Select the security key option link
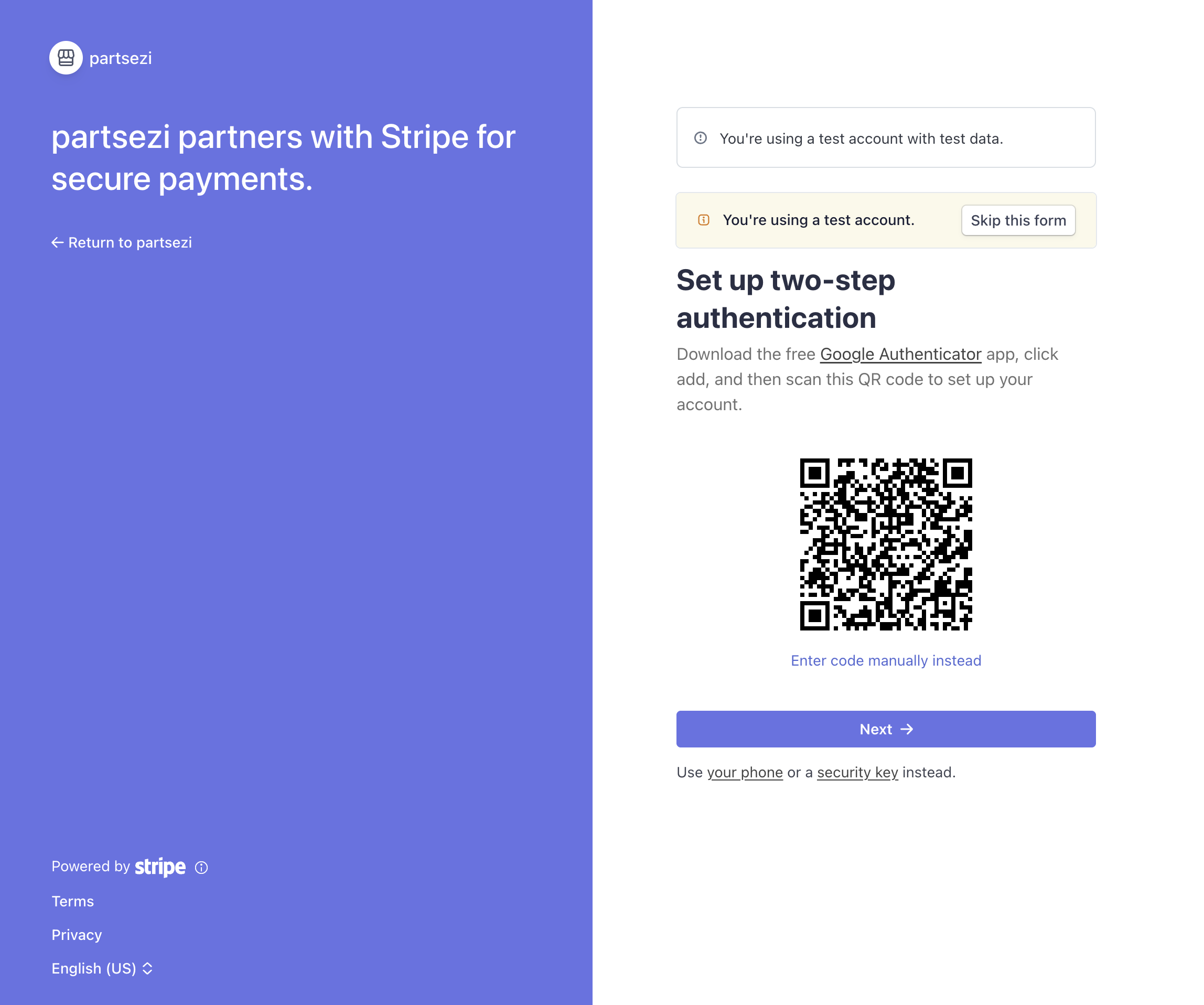Viewport: 1204px width, 1005px height. click(857, 772)
